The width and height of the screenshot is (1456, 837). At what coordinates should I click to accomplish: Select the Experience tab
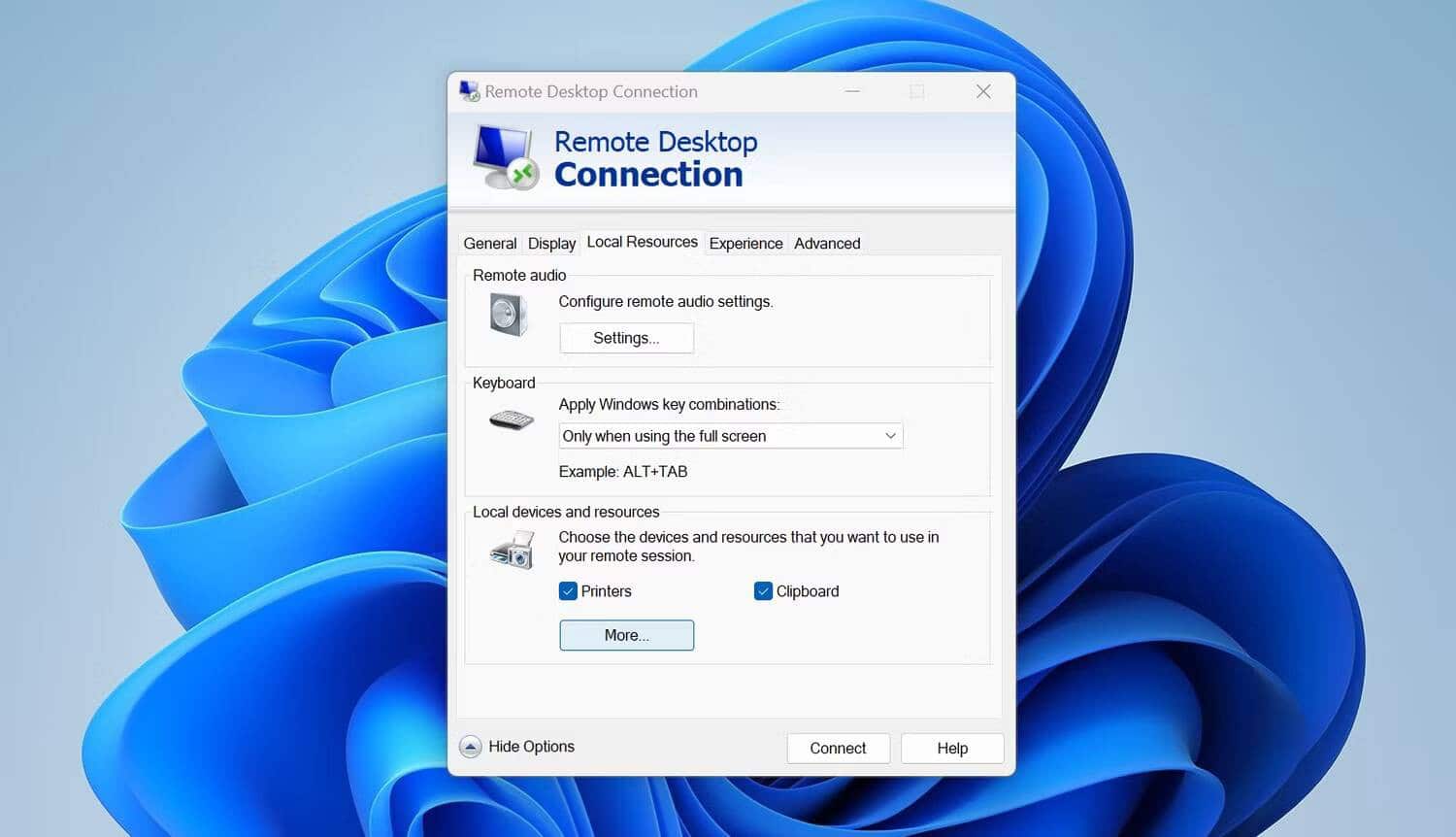(x=745, y=243)
